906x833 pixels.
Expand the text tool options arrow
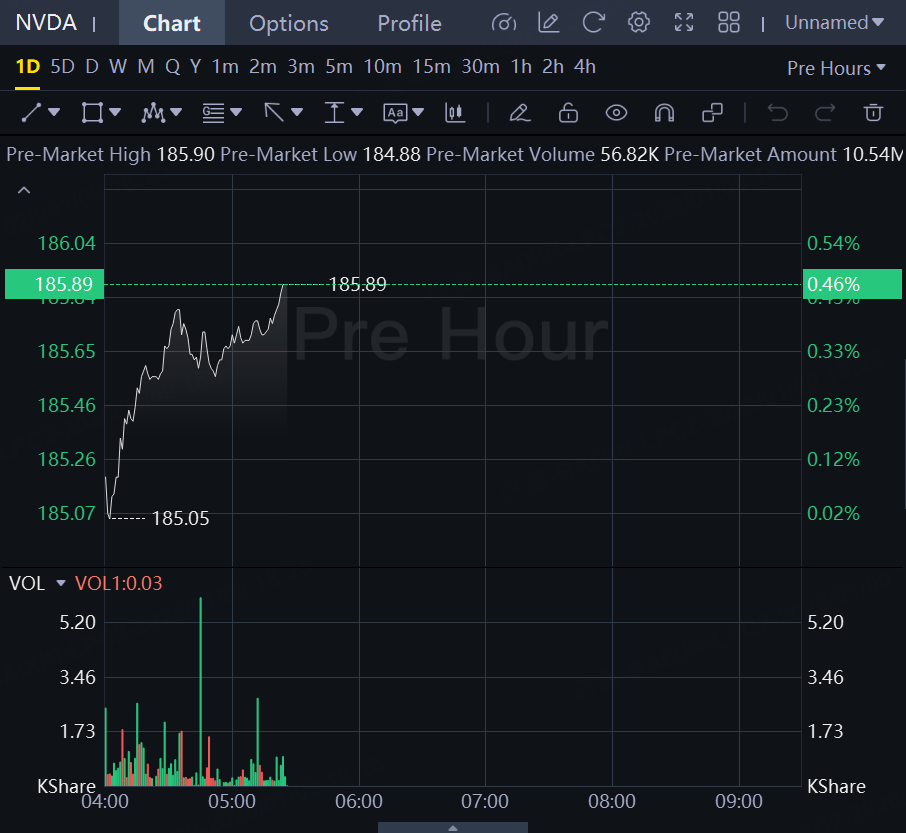[x=418, y=112]
